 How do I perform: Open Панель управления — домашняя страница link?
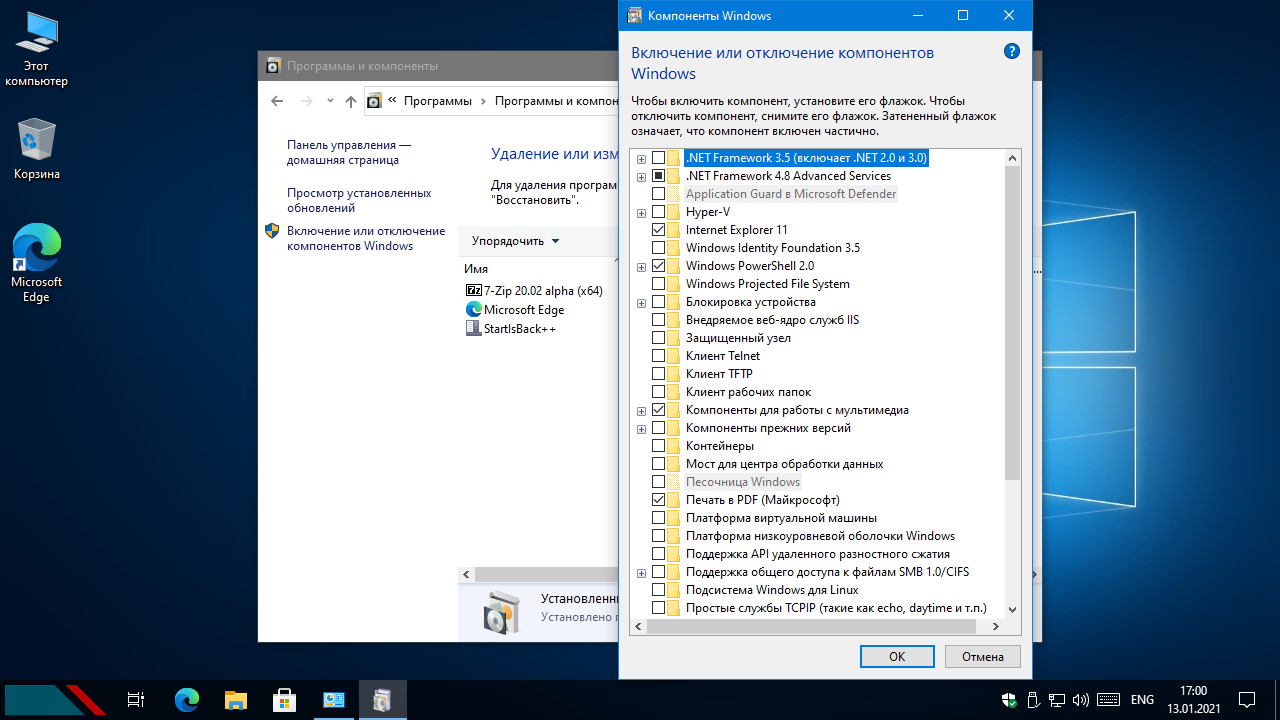tap(349, 152)
